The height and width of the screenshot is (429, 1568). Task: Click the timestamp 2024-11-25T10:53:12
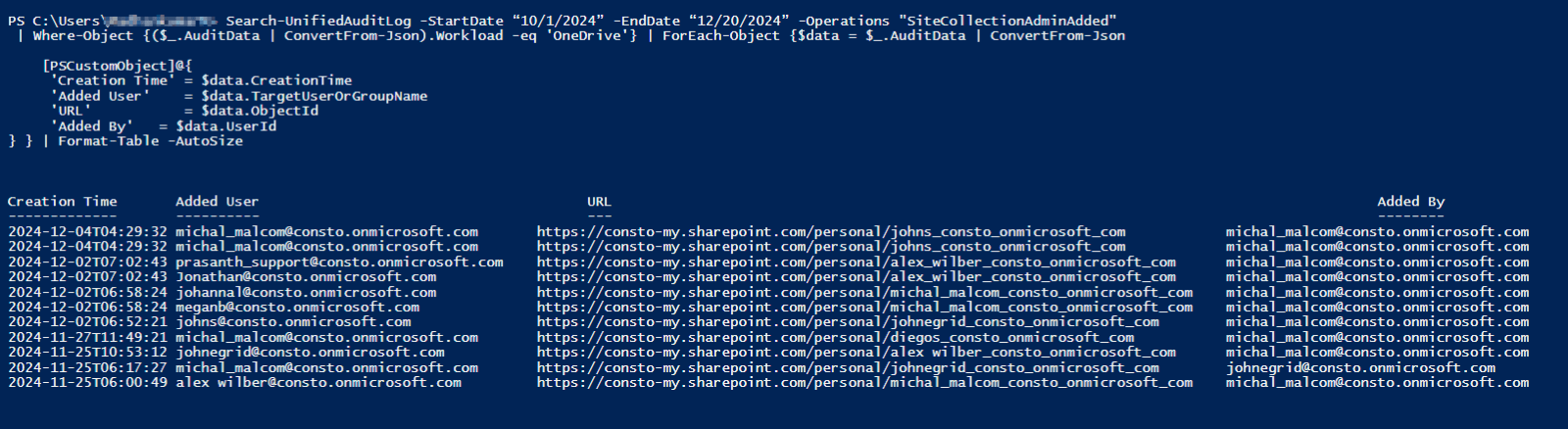tap(87, 353)
